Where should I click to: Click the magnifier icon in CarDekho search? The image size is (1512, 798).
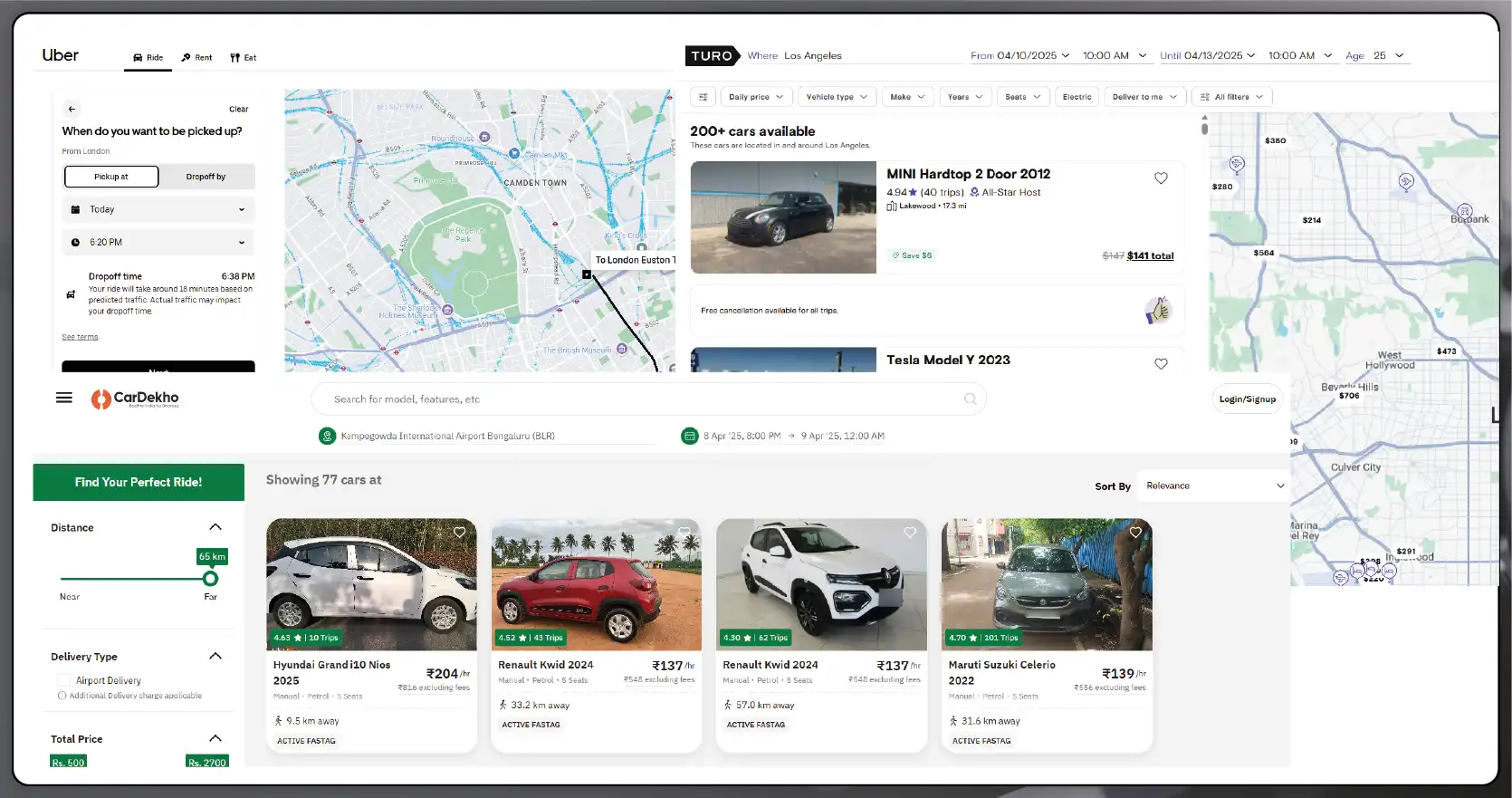coord(970,399)
